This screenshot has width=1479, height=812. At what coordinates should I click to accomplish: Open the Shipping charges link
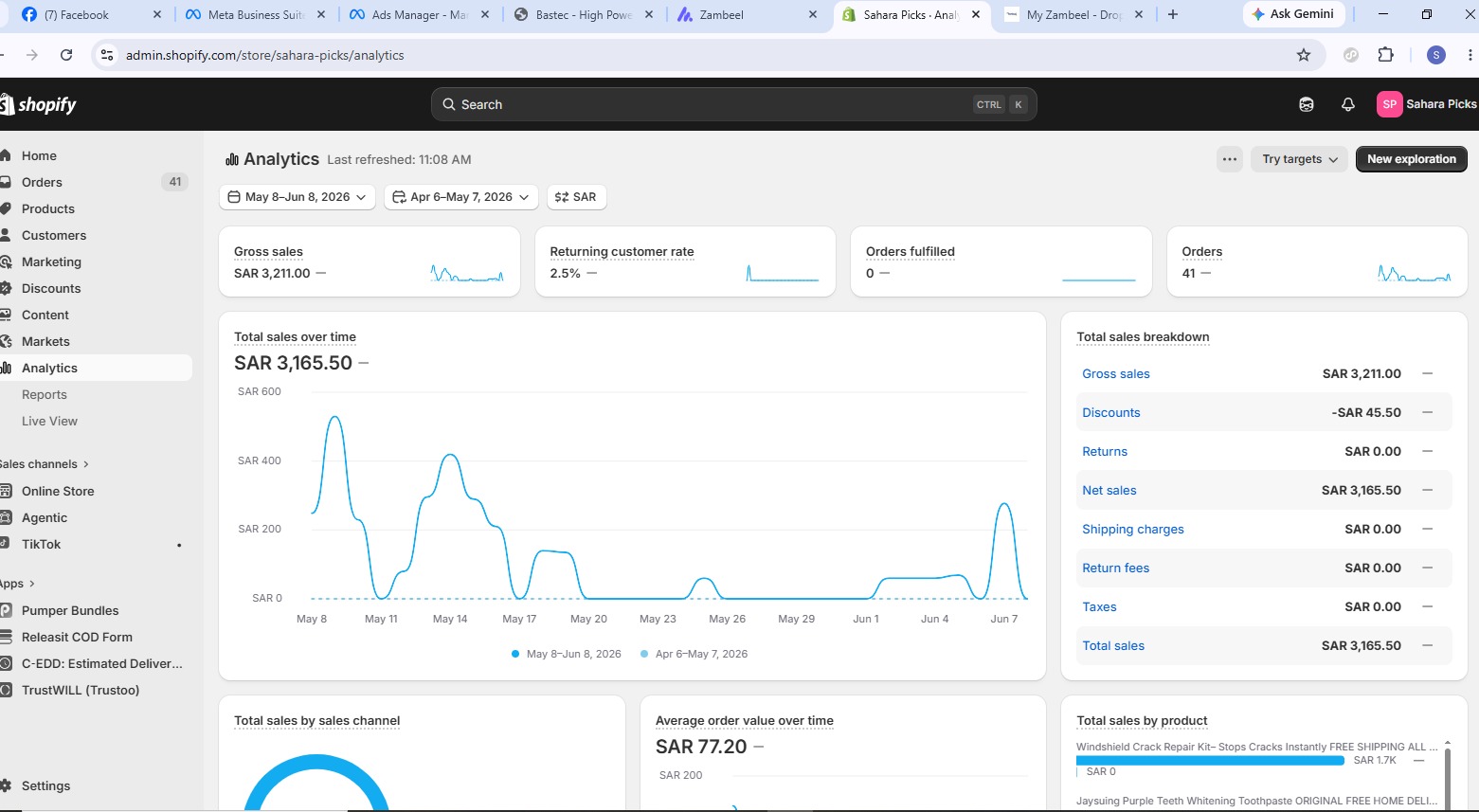tap(1132, 529)
